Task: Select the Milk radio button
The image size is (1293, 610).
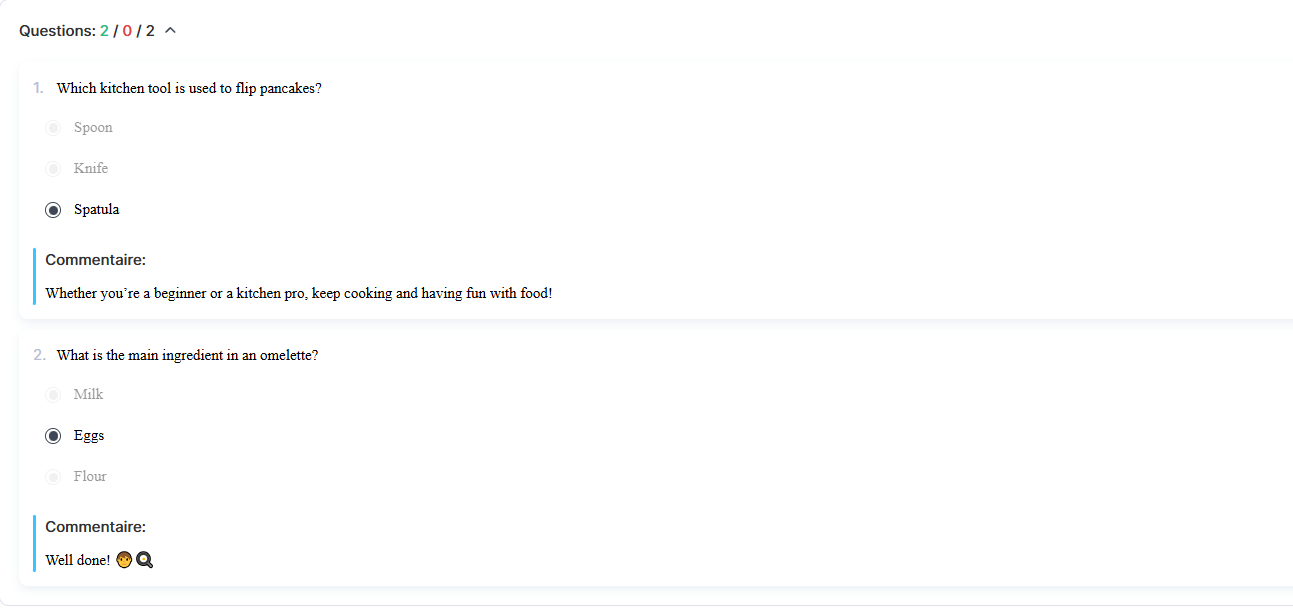Action: click(53, 395)
